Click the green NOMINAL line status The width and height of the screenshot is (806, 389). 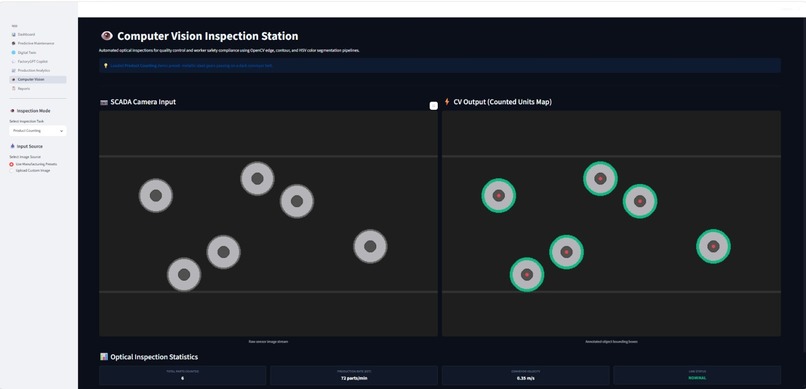(697, 378)
